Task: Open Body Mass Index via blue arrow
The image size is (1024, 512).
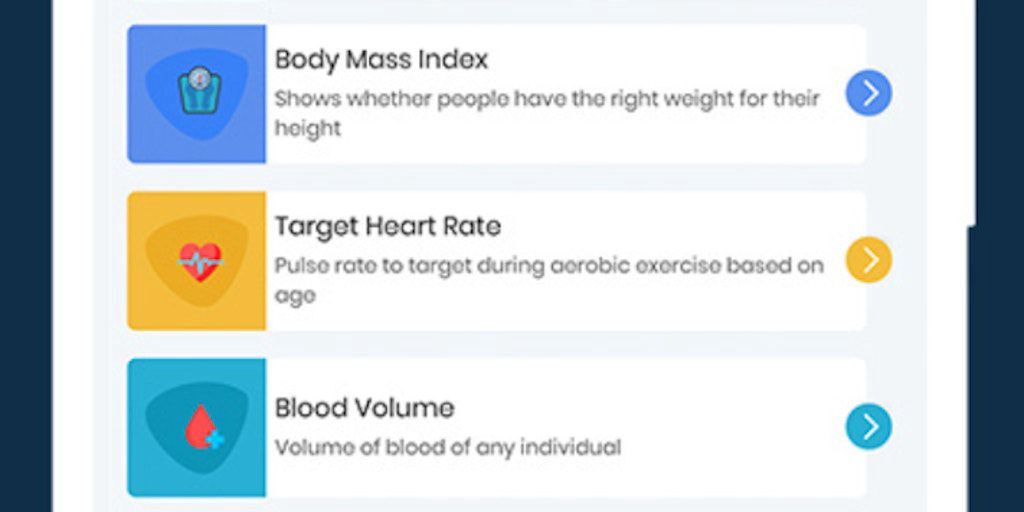Action: [868, 93]
